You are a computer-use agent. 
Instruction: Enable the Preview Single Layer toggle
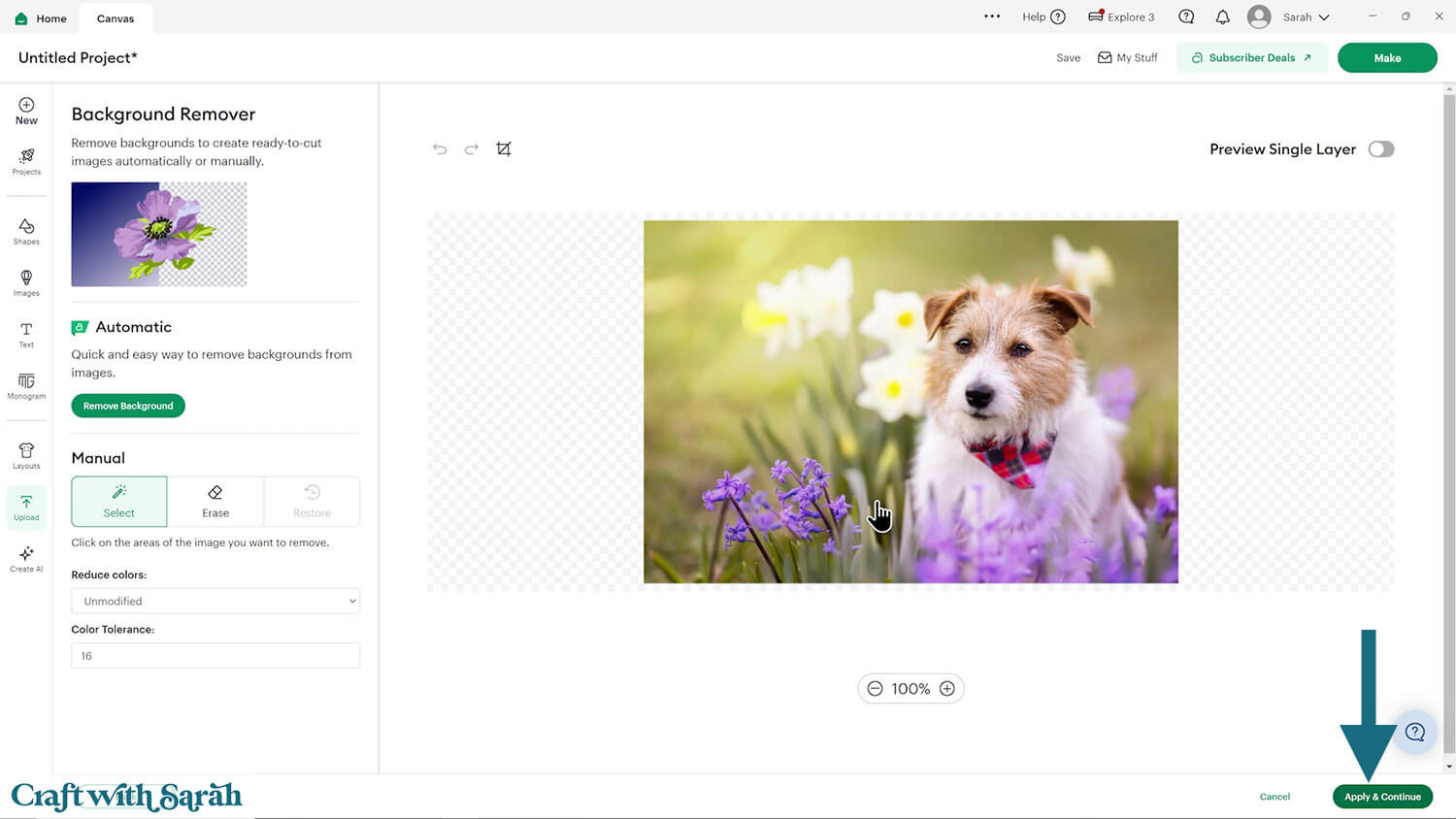(1380, 149)
